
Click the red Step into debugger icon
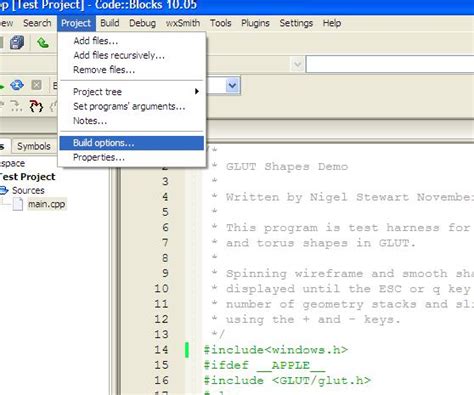pyautogui.click(x=36, y=106)
